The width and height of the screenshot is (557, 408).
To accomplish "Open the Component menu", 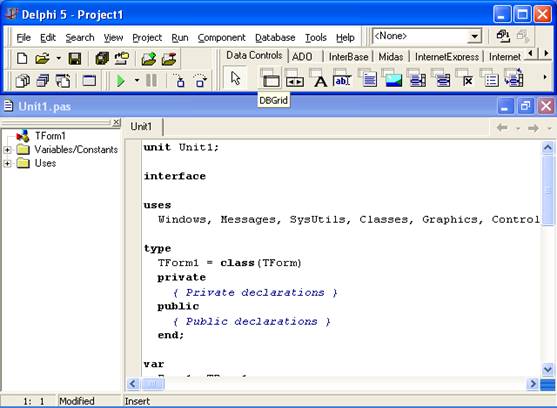I will tap(221, 38).
